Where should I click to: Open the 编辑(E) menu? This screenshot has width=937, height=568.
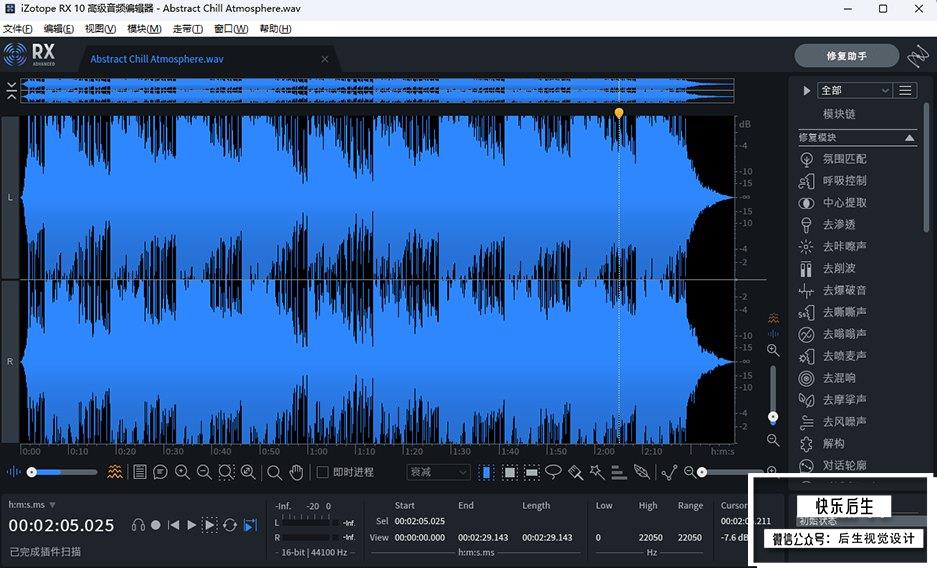click(59, 29)
